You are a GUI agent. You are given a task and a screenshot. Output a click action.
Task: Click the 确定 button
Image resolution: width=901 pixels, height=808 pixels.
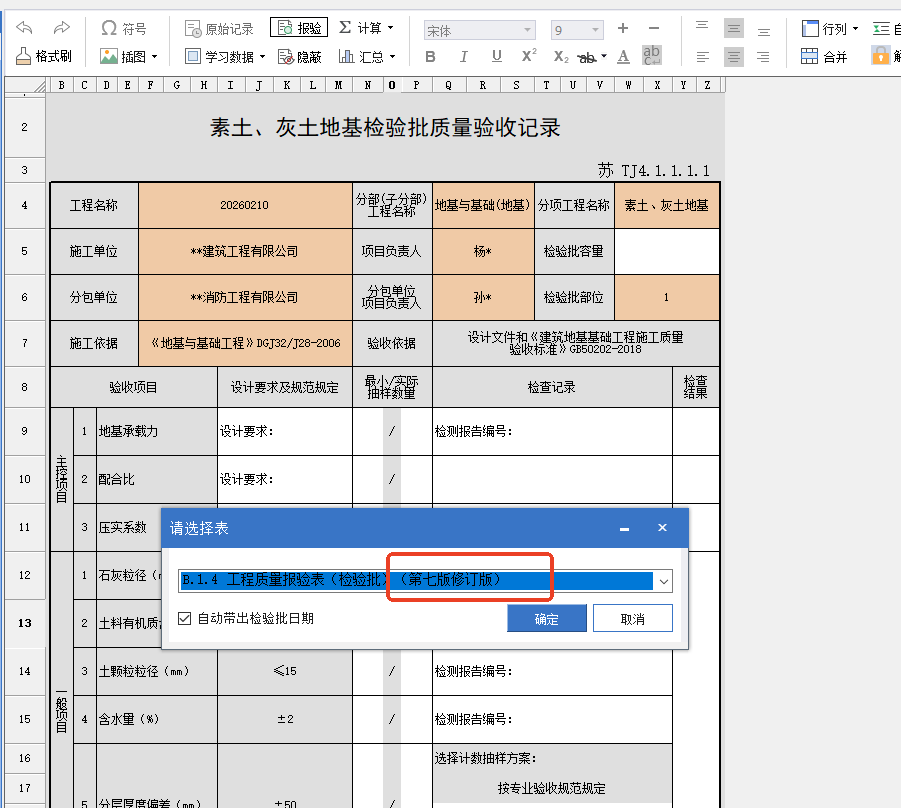click(x=546, y=619)
